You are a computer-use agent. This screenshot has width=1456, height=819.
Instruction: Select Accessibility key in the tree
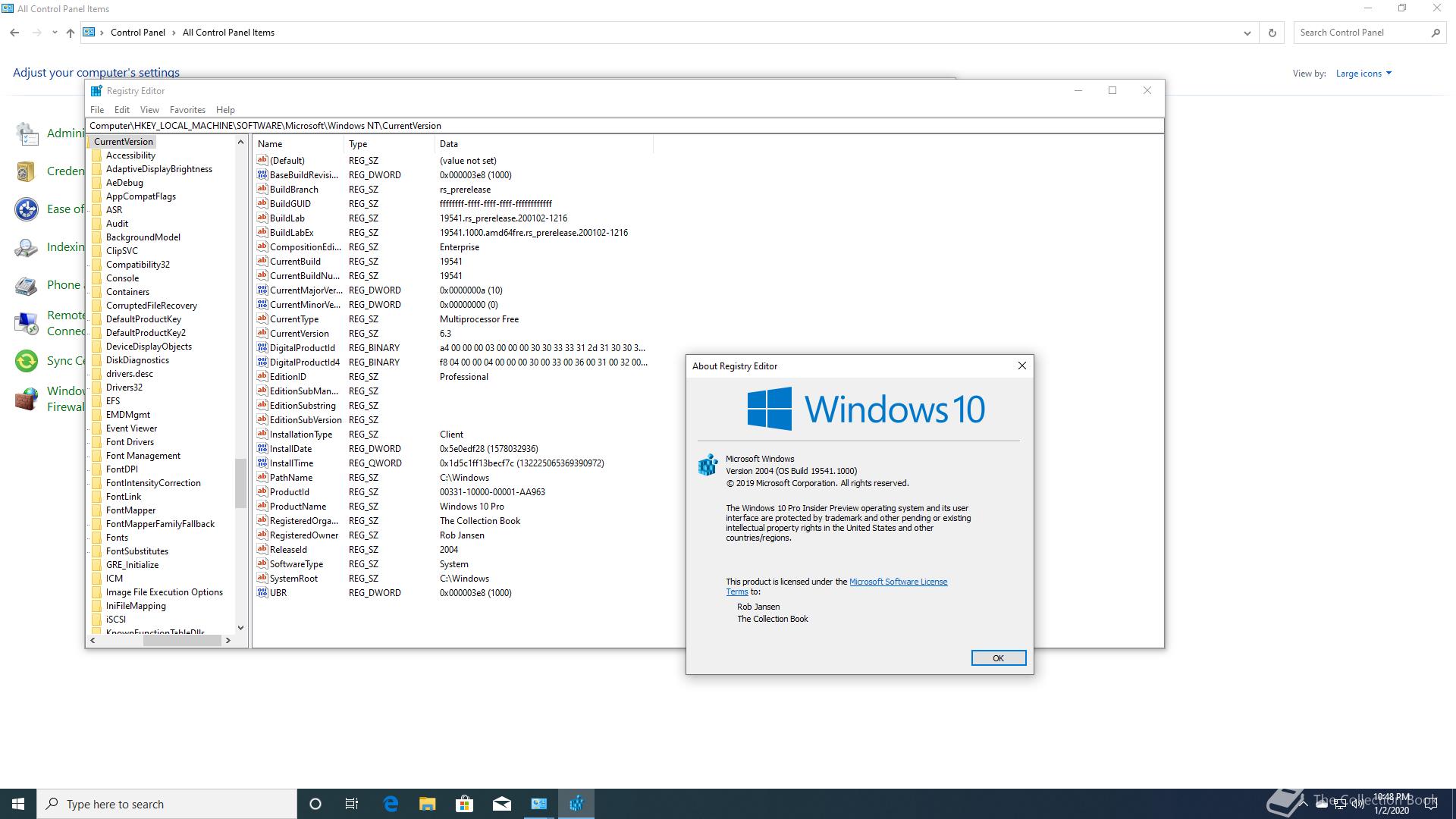(130, 155)
